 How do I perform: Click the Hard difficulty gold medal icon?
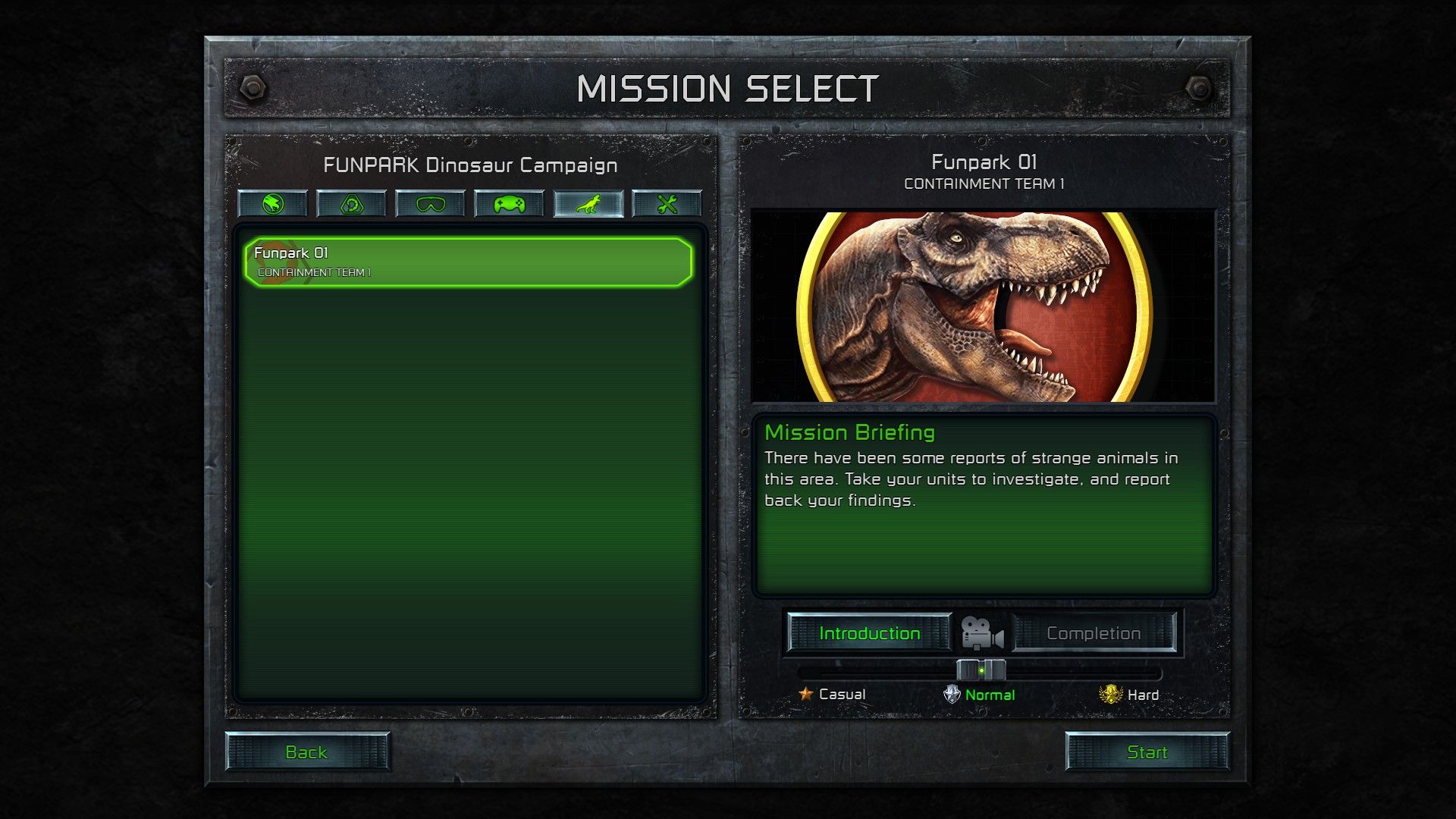[x=1110, y=695]
